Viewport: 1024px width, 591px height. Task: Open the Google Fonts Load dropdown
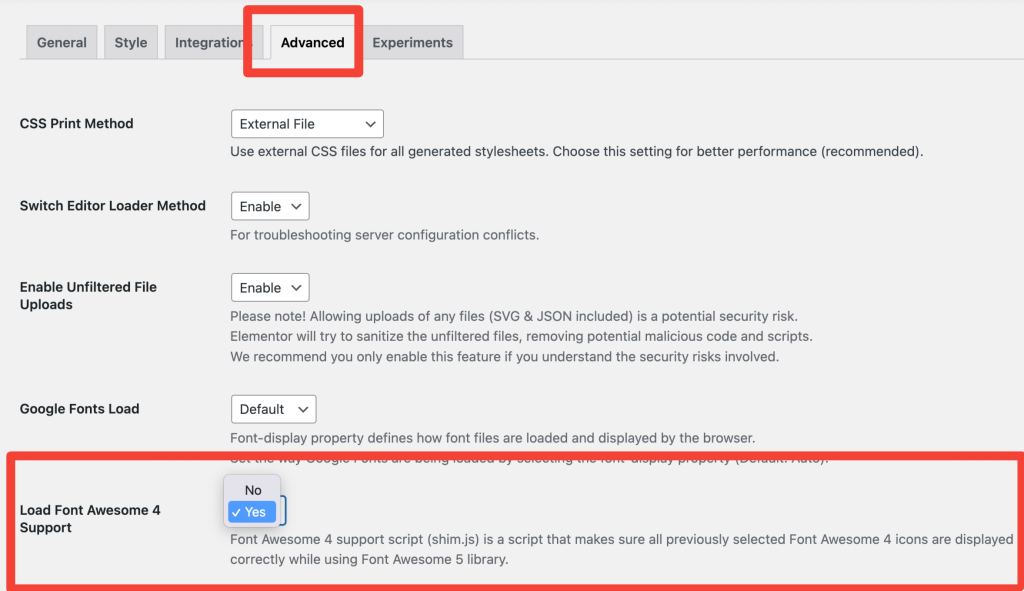[273, 408]
